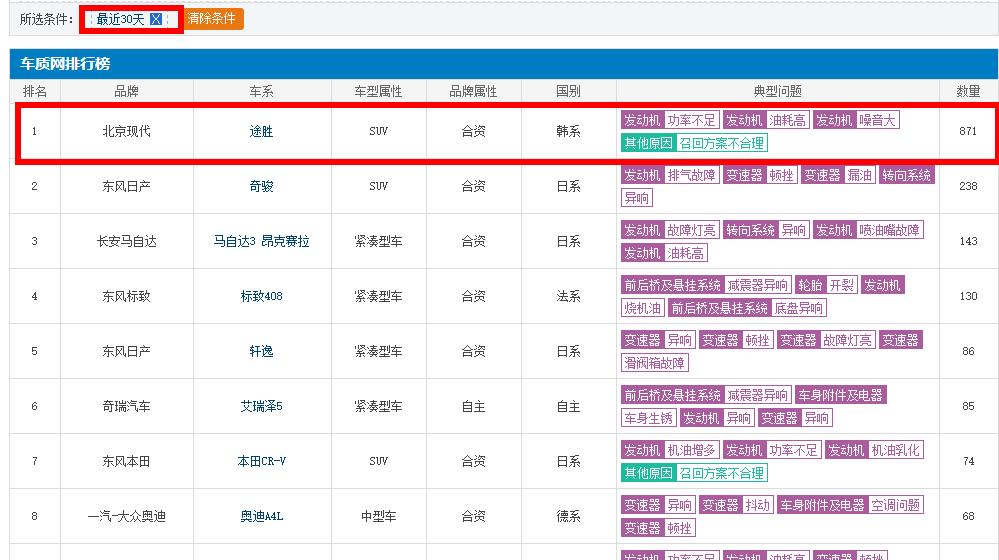Click the 车质网排行榜 table title
Viewport: 999px width, 560px height.
point(65,64)
